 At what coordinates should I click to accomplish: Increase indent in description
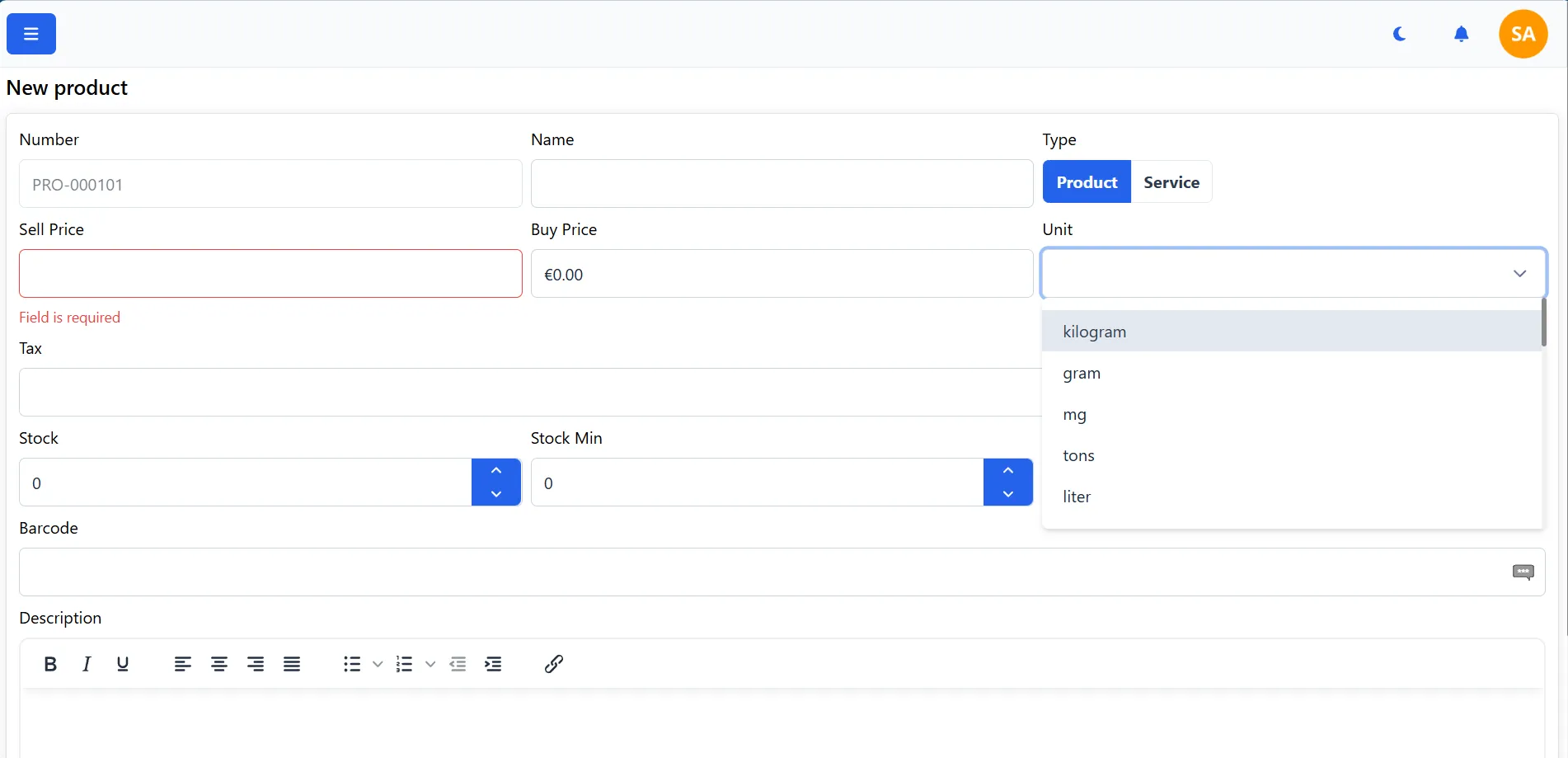(x=493, y=664)
